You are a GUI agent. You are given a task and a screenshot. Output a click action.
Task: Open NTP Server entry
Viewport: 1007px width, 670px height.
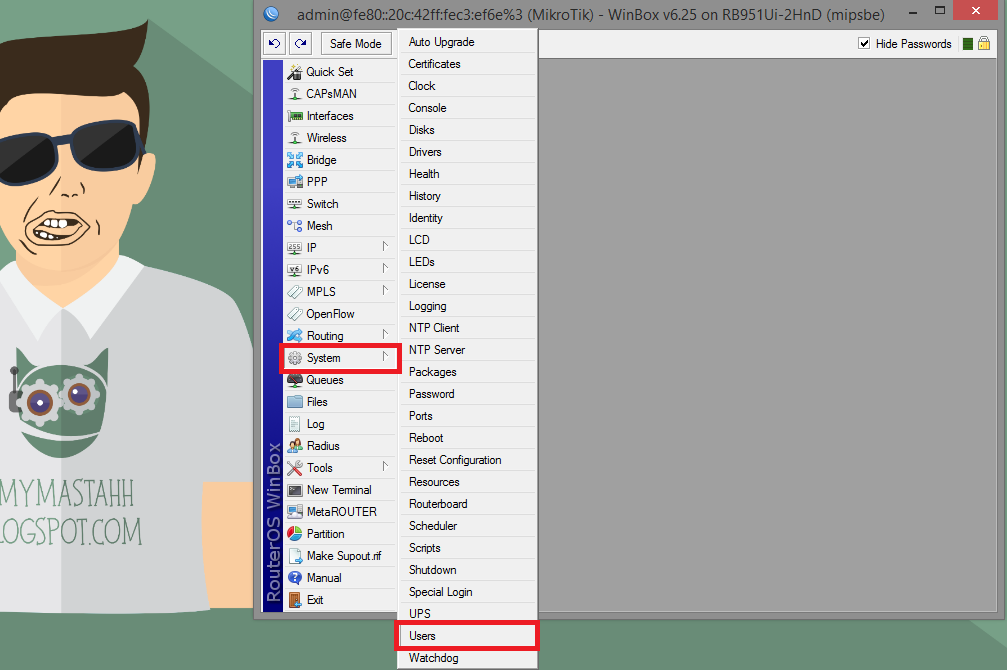tap(468, 350)
